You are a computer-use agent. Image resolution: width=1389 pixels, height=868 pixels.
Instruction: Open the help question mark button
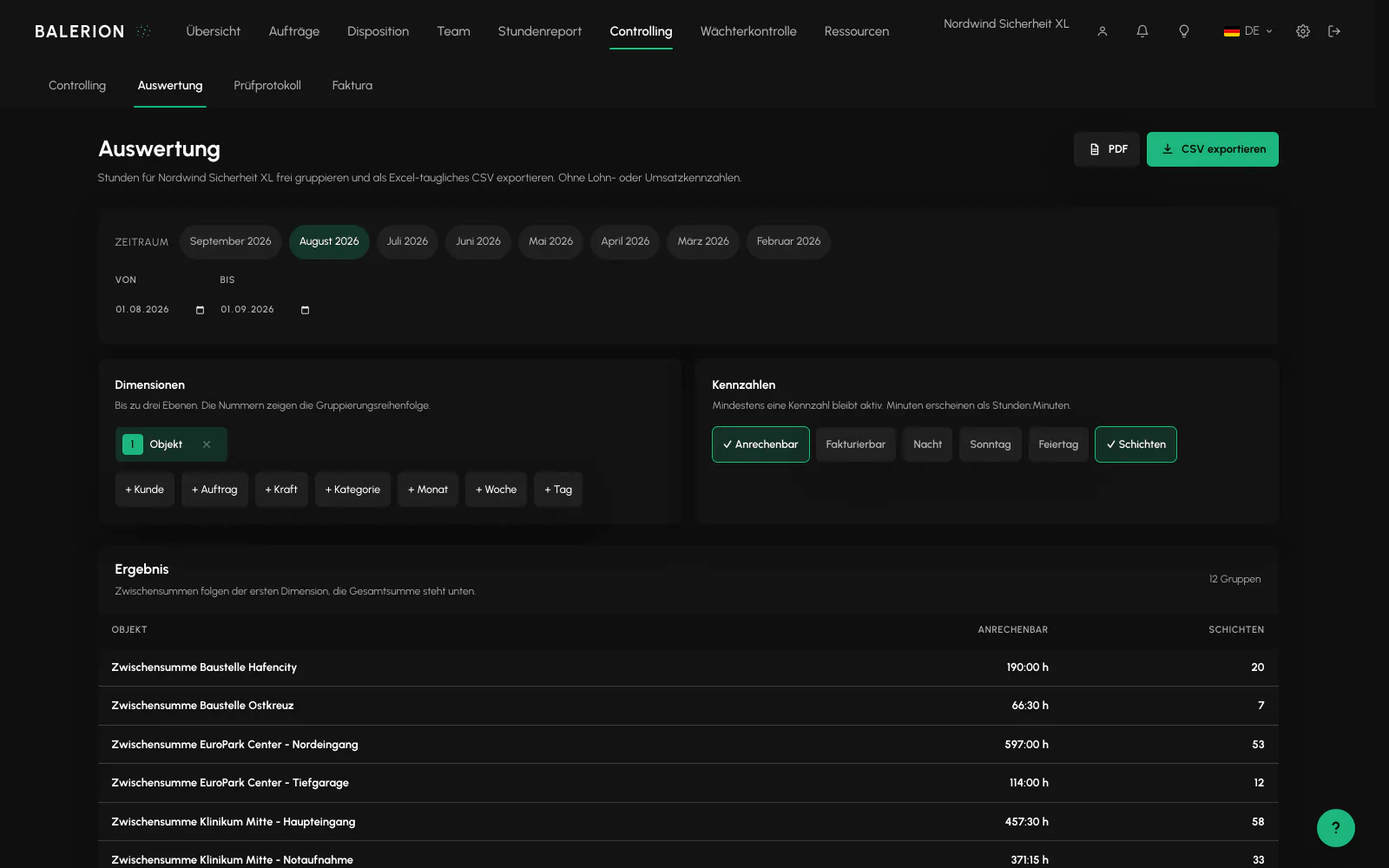coord(1335,828)
